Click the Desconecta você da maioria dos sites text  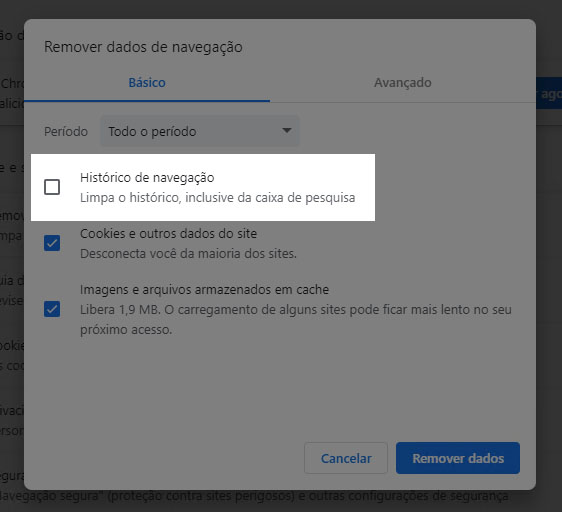[188, 254]
